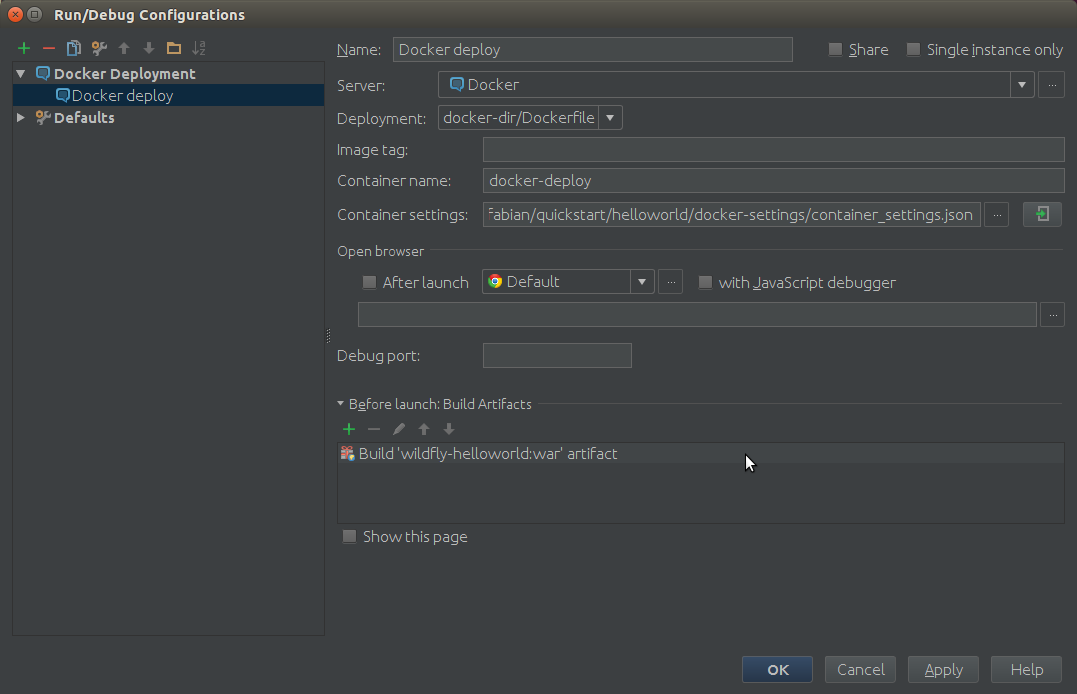Click the copy configuration icon
The height and width of the screenshot is (694, 1077).
(x=73, y=48)
